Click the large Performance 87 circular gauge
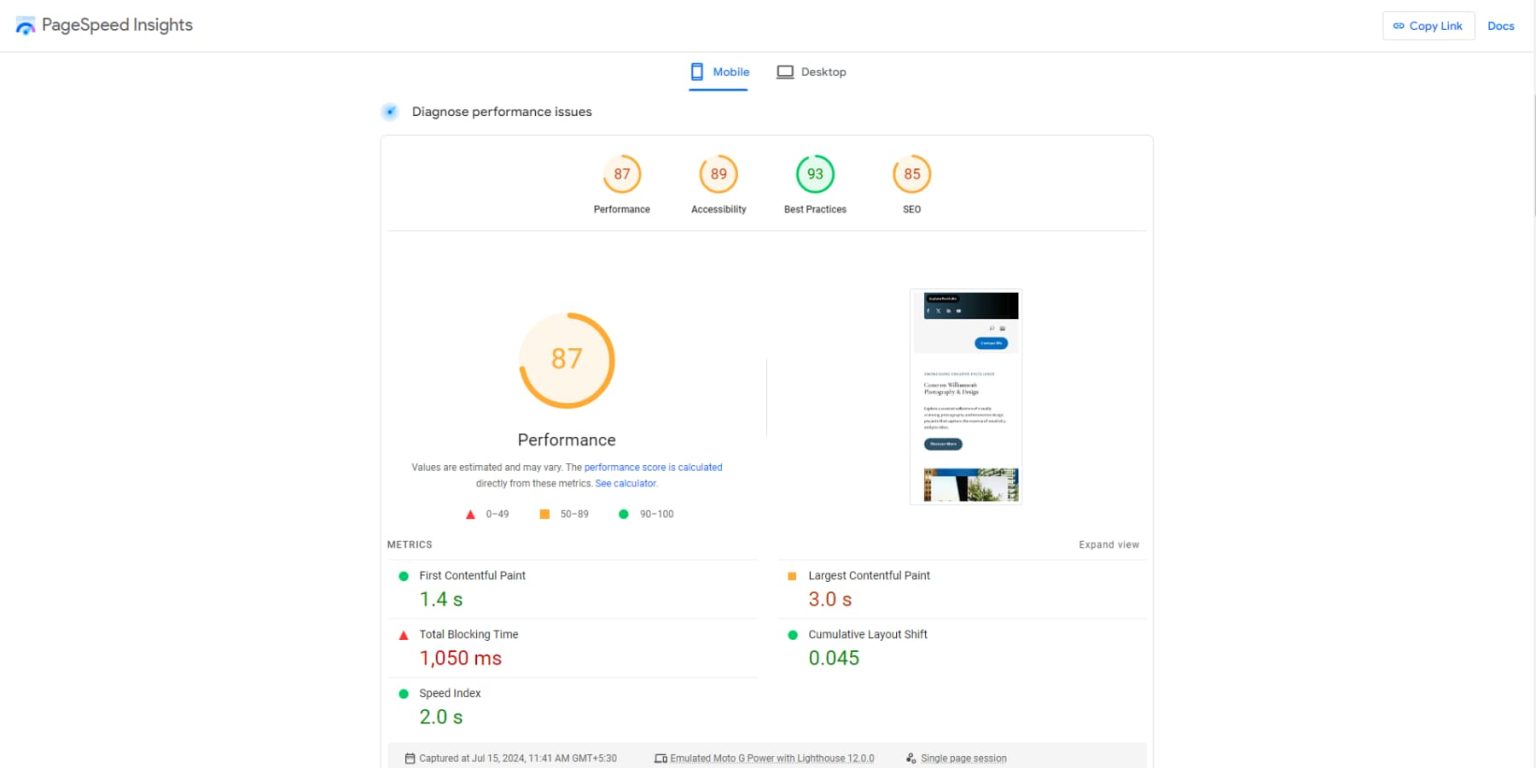Viewport: 1536px width, 768px height. 566,360
